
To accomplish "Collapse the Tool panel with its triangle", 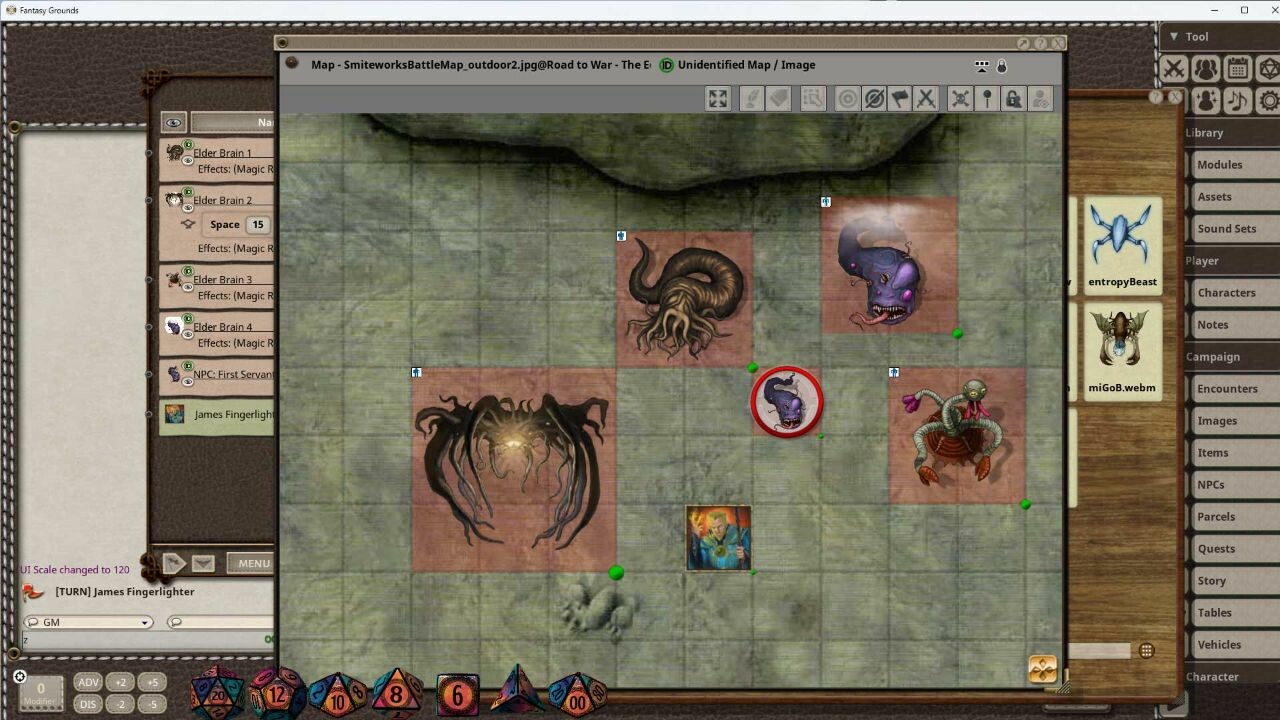I will point(1174,36).
